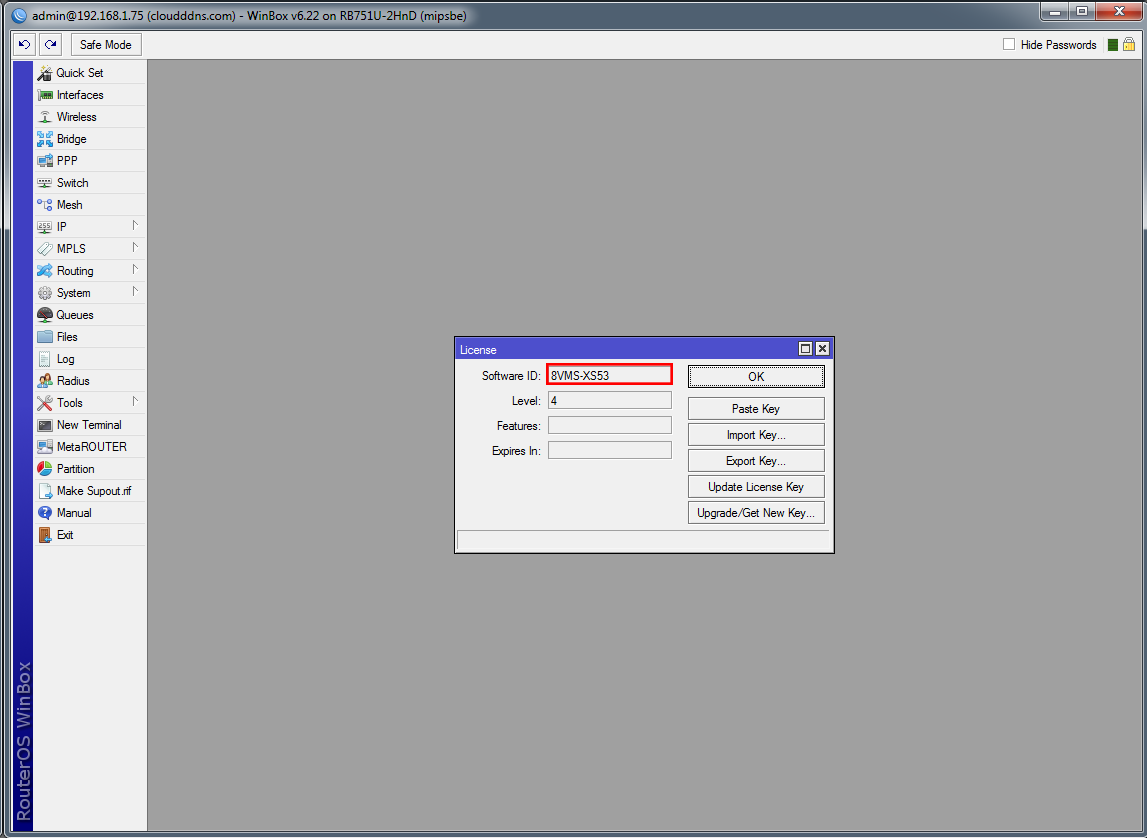Click the Export Key... button
The height and width of the screenshot is (838, 1147).
pos(756,461)
